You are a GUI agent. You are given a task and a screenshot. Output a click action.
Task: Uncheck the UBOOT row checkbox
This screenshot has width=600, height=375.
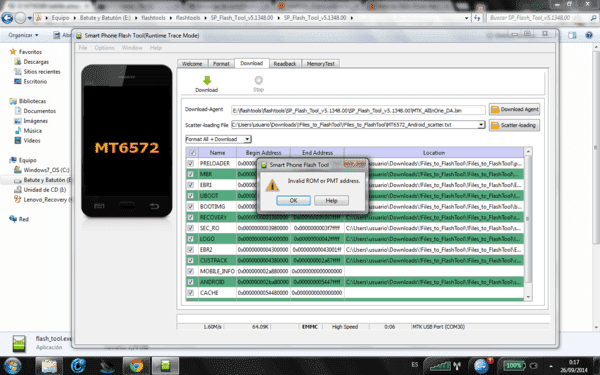point(191,196)
